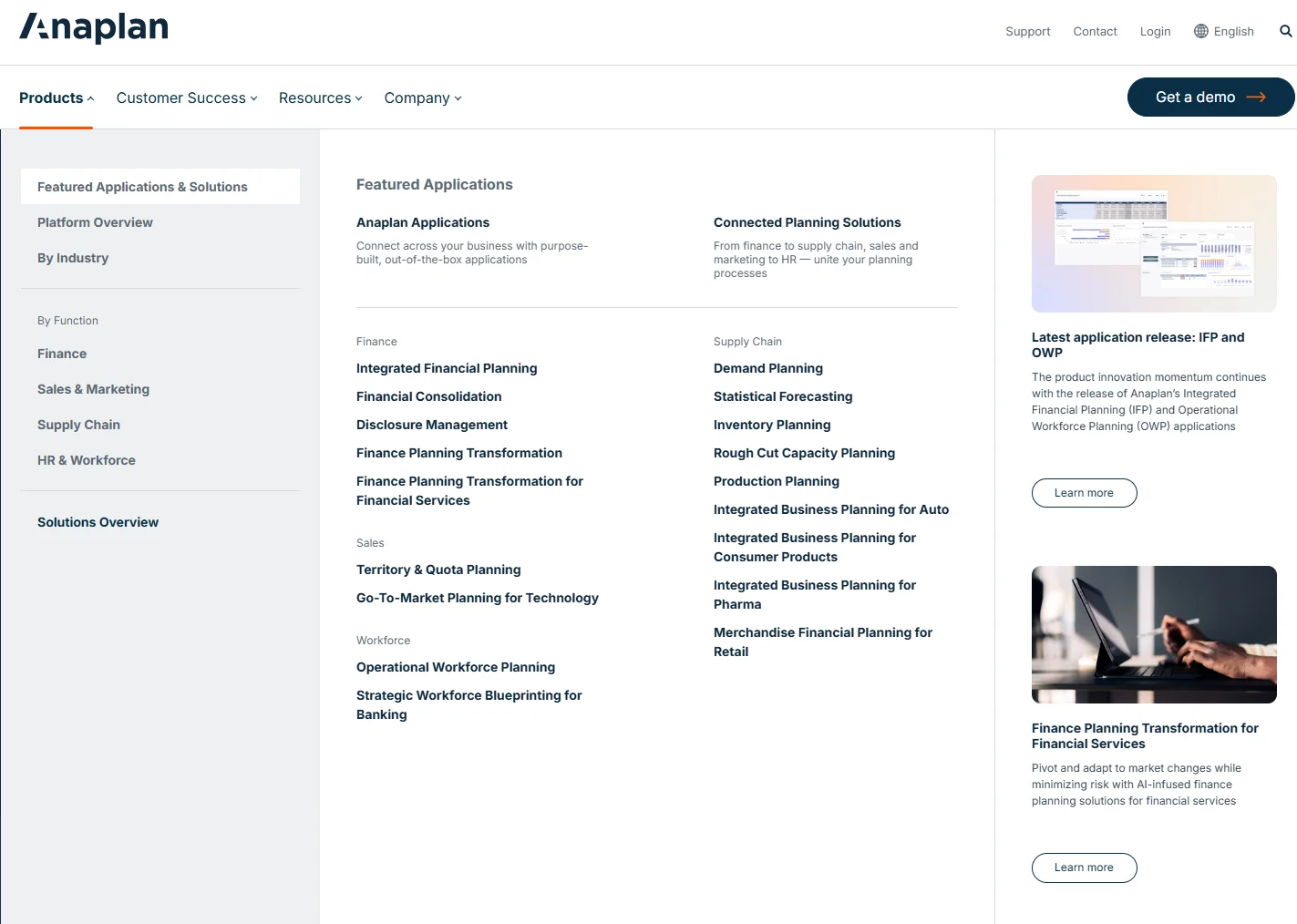The height and width of the screenshot is (924, 1297).
Task: Open Production Planning
Action: [777, 481]
